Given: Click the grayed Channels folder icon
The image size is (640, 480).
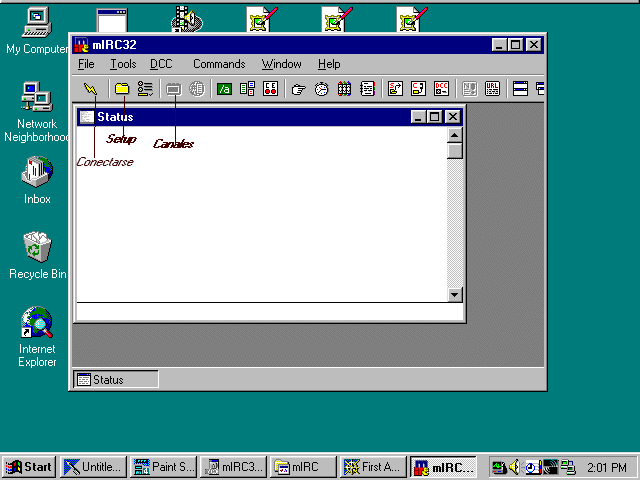Looking at the screenshot, I should click(173, 89).
